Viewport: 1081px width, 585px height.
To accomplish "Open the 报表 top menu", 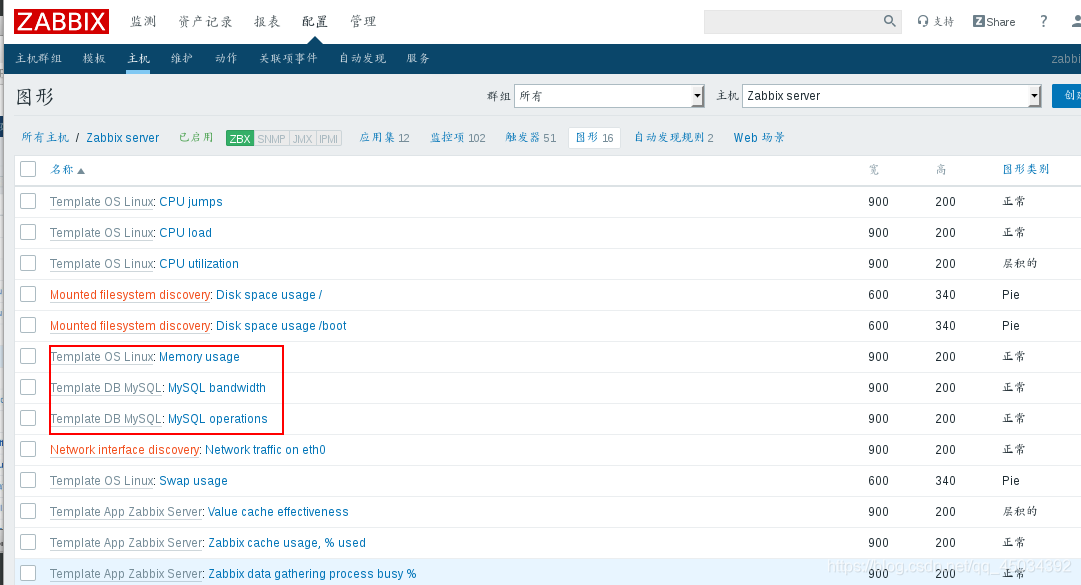I will pyautogui.click(x=267, y=21).
